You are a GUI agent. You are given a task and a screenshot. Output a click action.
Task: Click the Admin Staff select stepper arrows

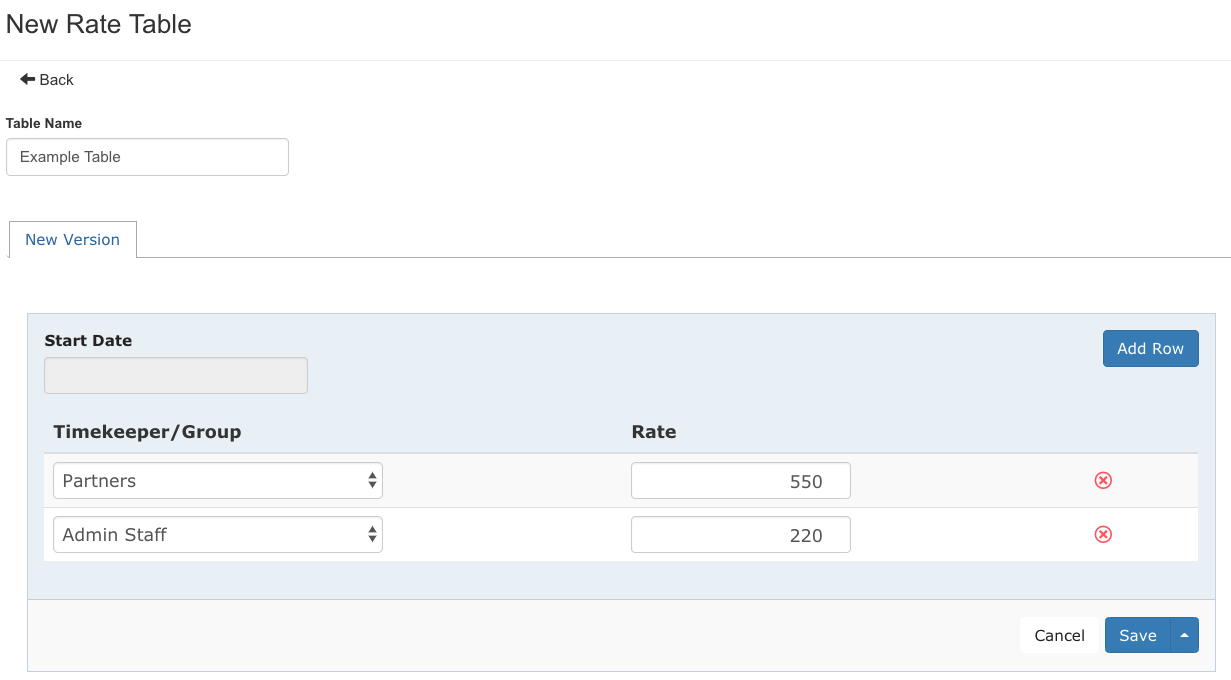tap(373, 534)
